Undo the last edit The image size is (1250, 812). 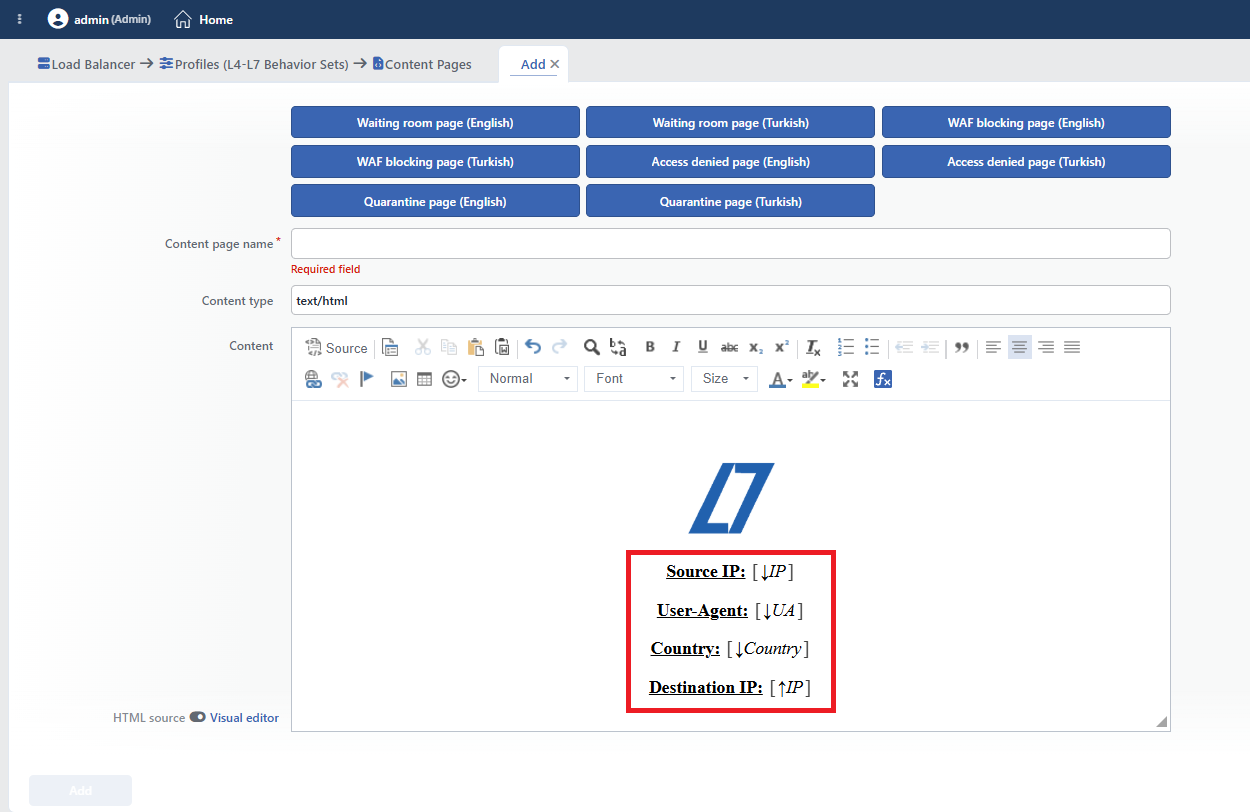coord(533,347)
